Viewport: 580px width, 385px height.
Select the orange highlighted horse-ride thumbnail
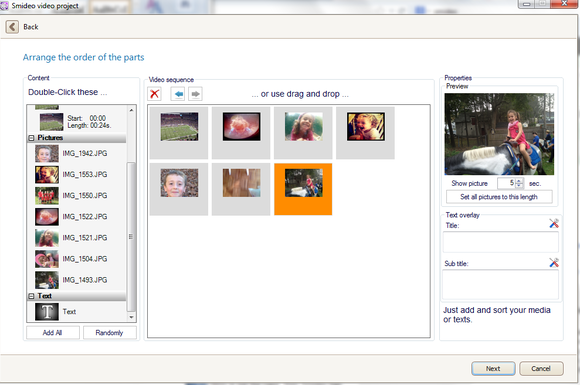[303, 189]
